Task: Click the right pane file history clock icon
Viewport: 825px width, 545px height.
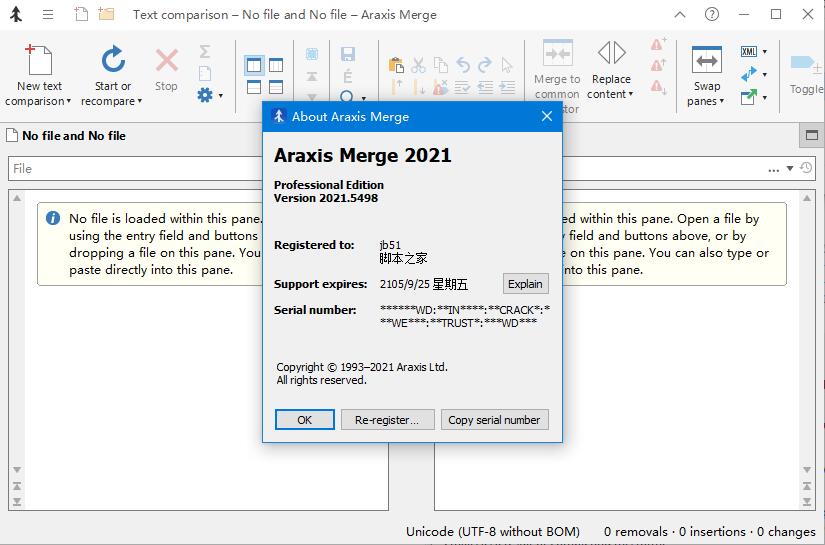Action: [806, 168]
